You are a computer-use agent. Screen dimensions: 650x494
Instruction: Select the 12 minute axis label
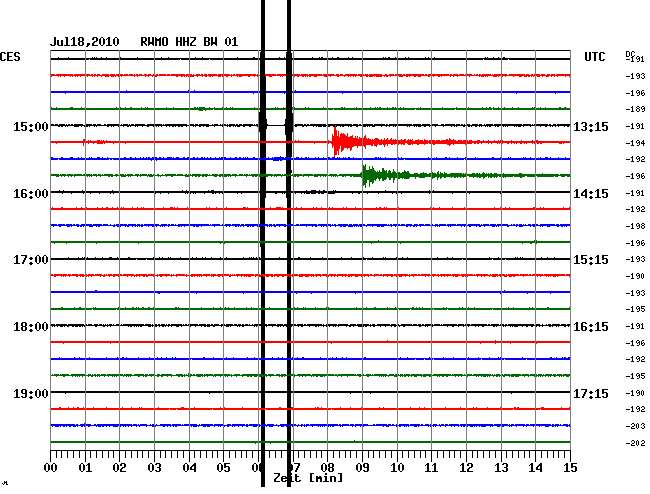[x=466, y=468]
